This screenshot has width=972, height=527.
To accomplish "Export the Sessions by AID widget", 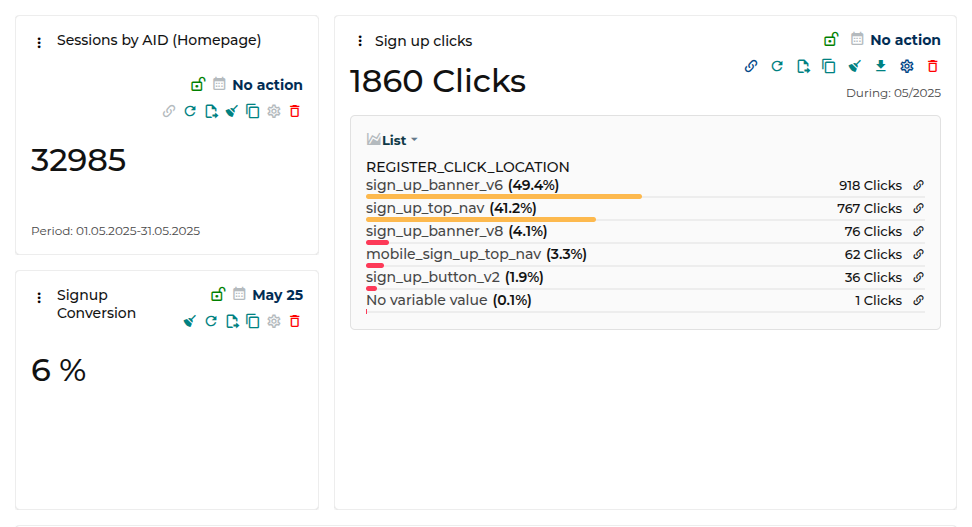I will pyautogui.click(x=211, y=111).
